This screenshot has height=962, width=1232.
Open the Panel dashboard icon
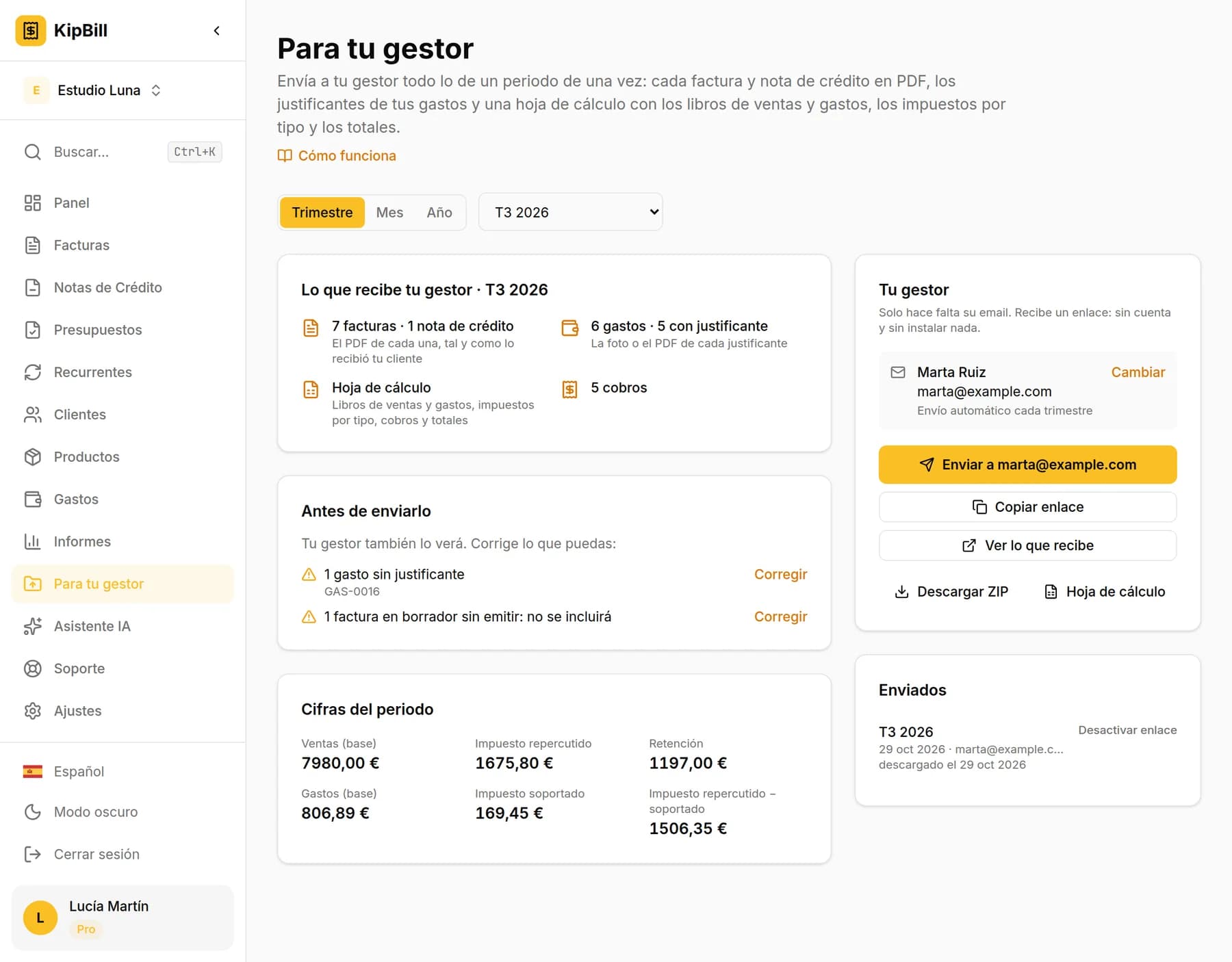(x=33, y=203)
